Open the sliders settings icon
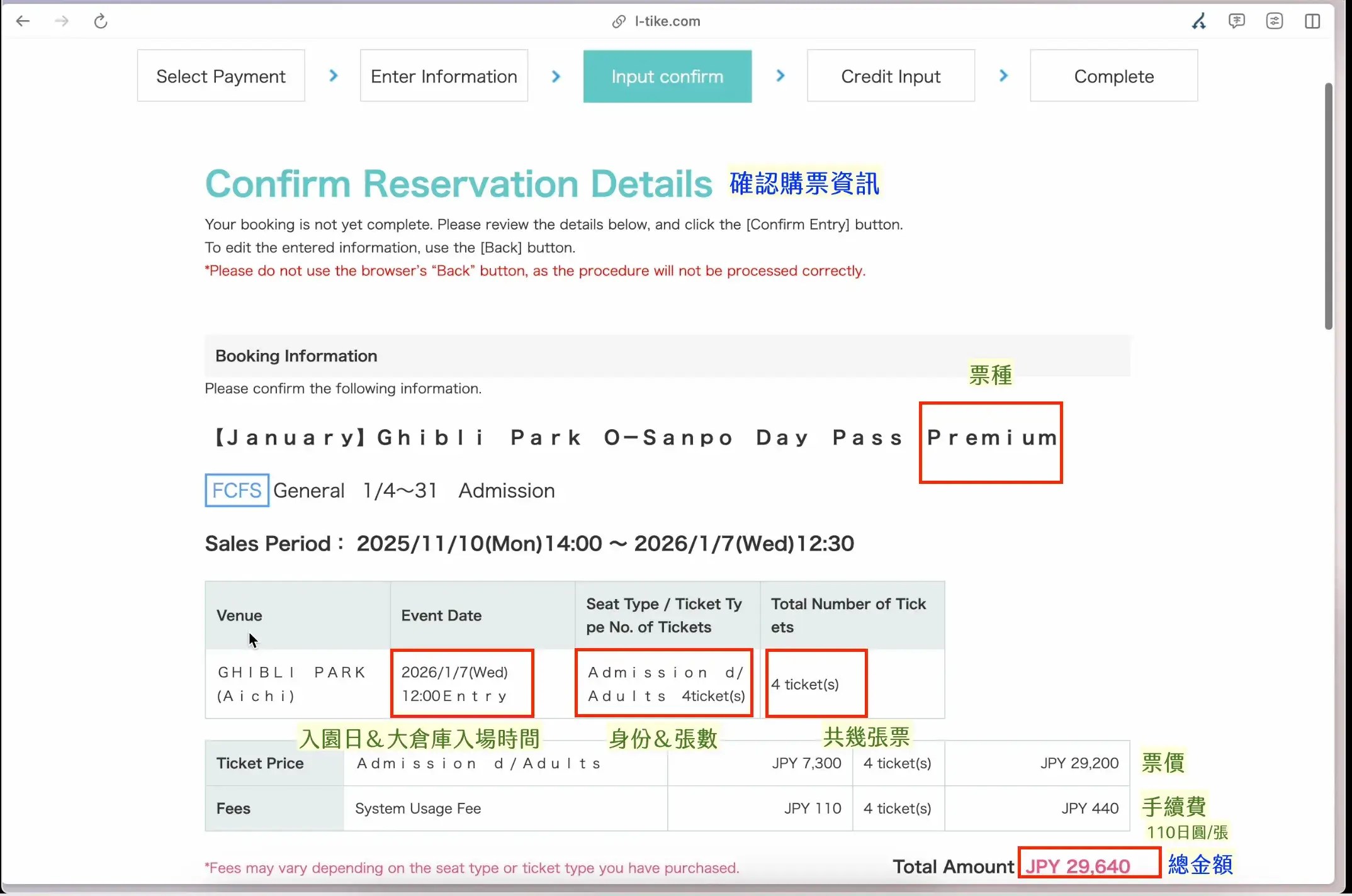This screenshot has width=1352, height=896. pyautogui.click(x=1275, y=21)
